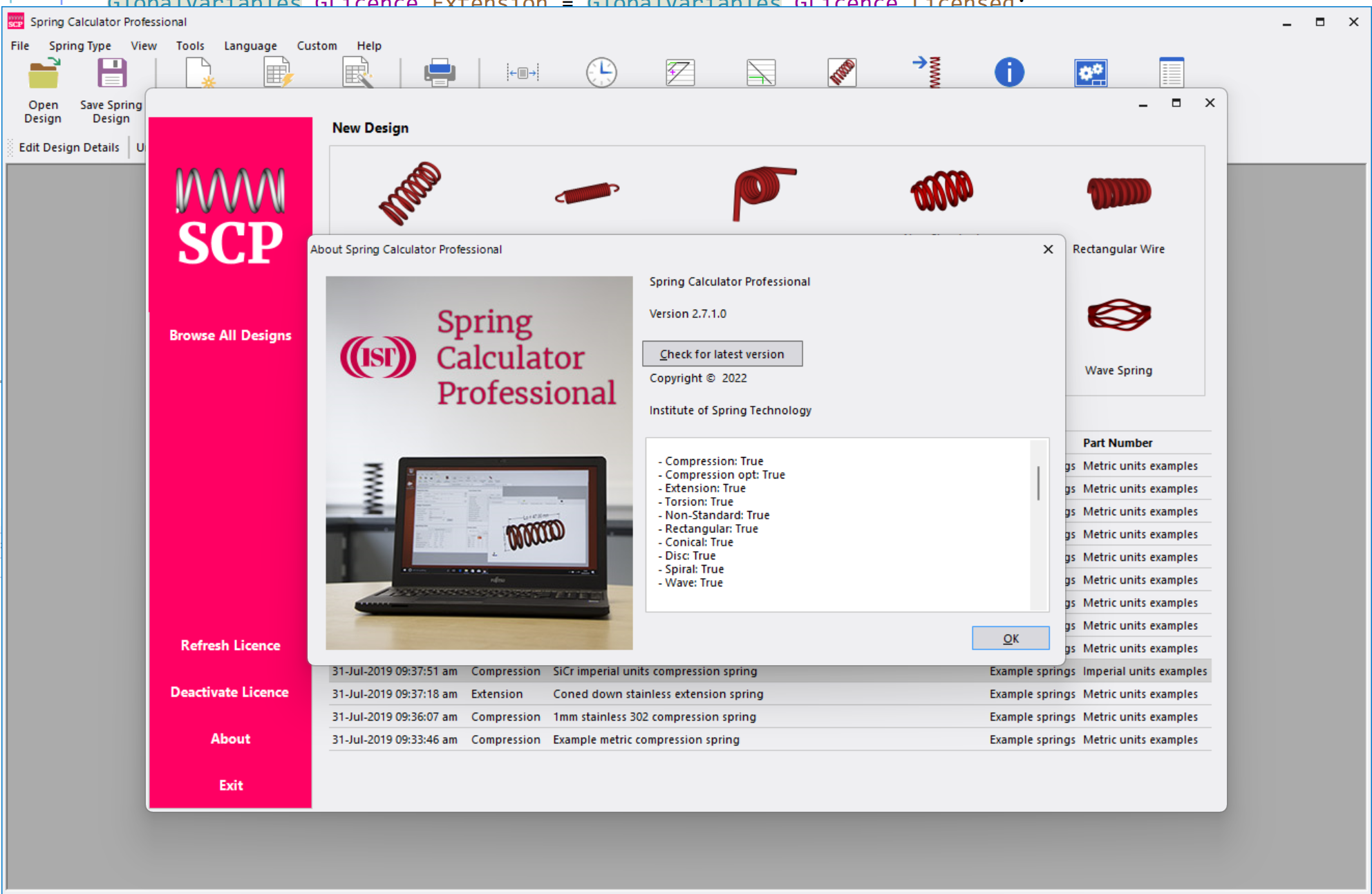Click the Version 2.7.1.0 text
The width and height of the screenshot is (1372, 894).
click(688, 313)
